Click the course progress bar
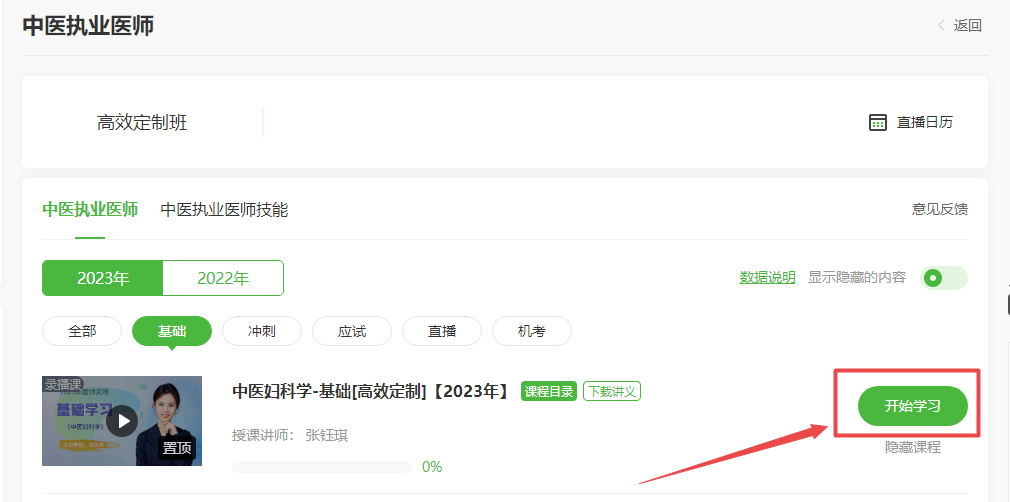This screenshot has height=502, width=1010. [x=321, y=467]
